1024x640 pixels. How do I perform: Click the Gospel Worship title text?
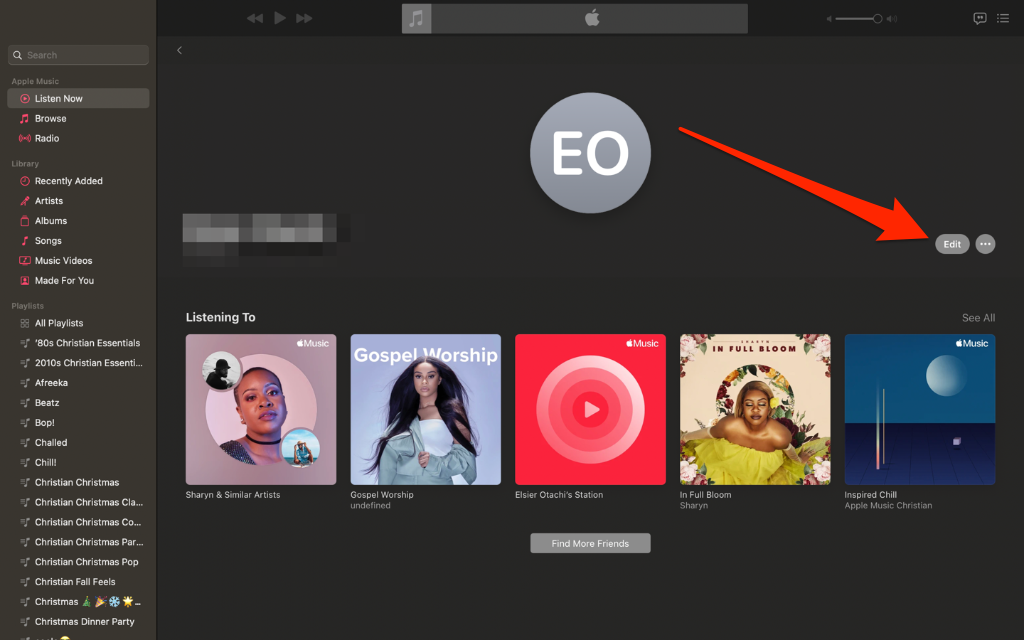[x=381, y=495]
